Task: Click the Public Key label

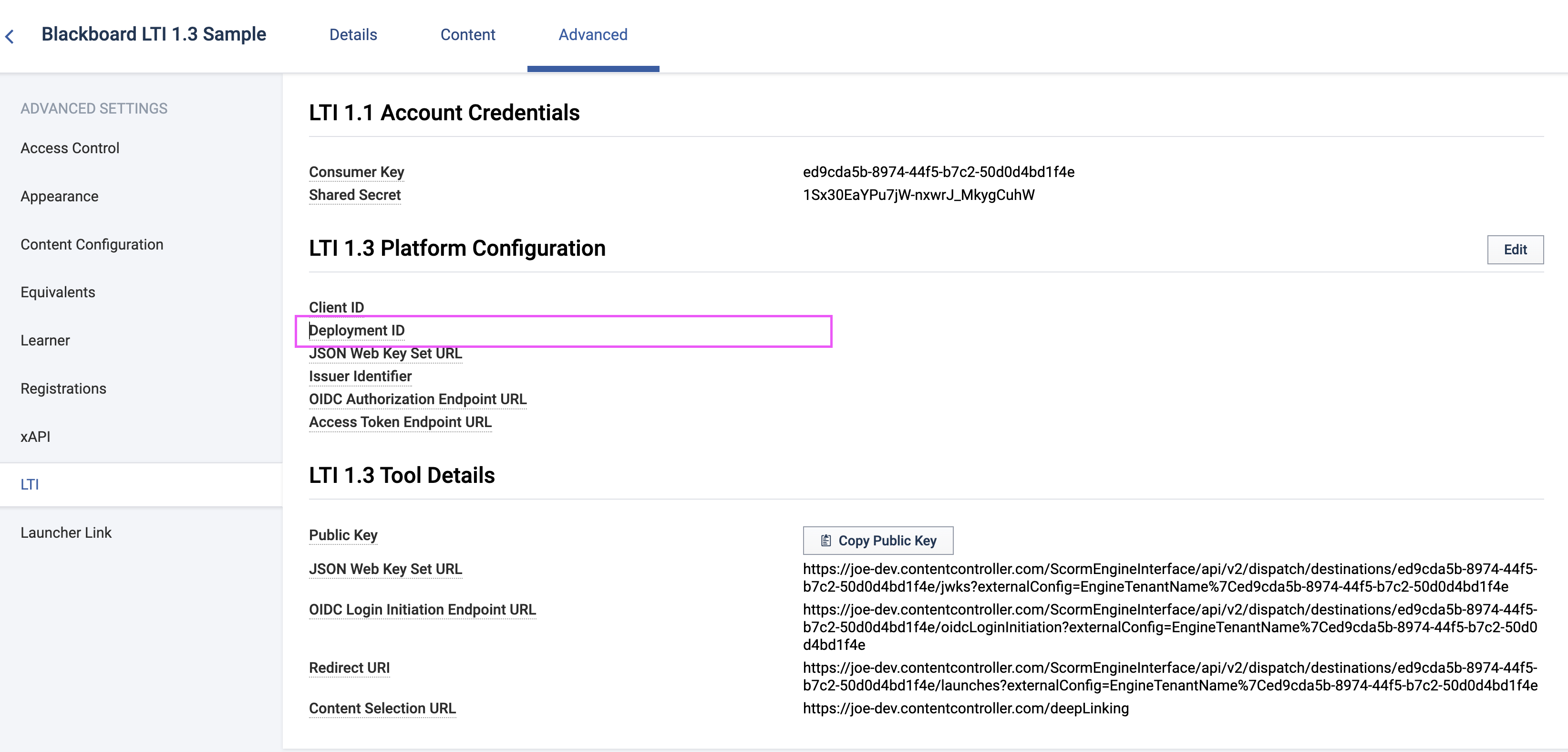Action: click(x=343, y=535)
